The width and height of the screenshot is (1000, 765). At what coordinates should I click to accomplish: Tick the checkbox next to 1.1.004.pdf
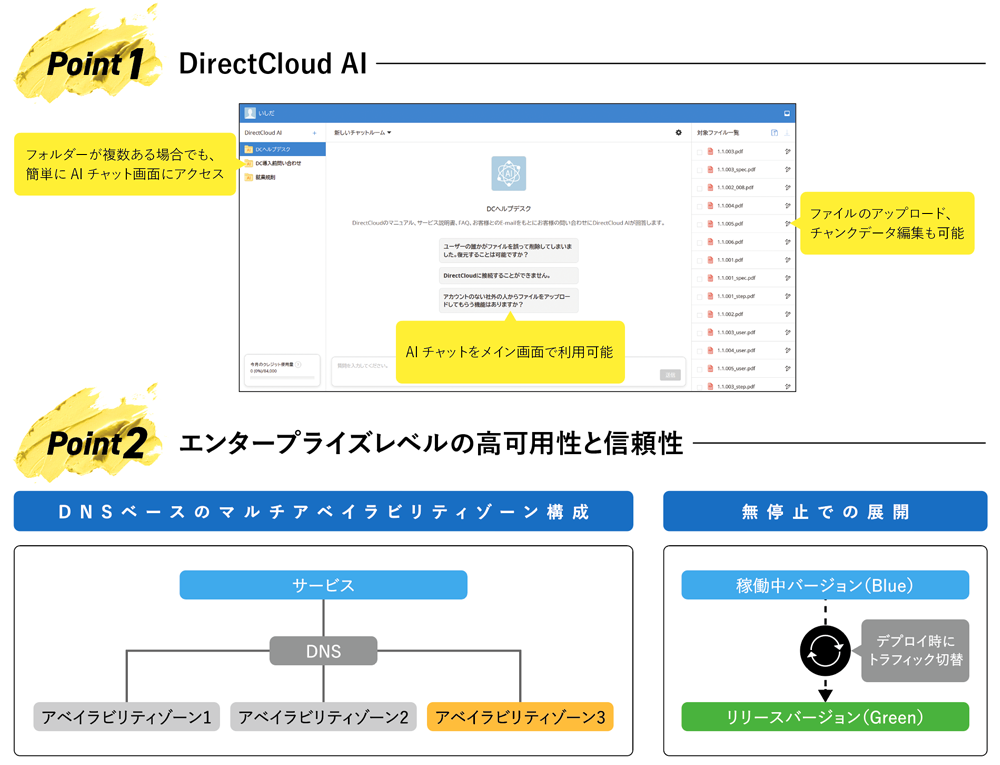[x=700, y=207]
